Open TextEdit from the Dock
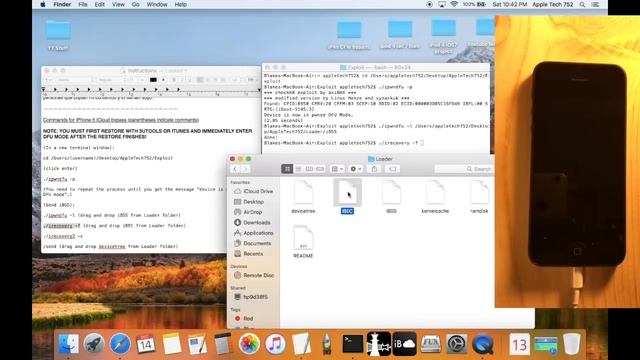Viewport: 640px width, 360px height. click(301, 344)
